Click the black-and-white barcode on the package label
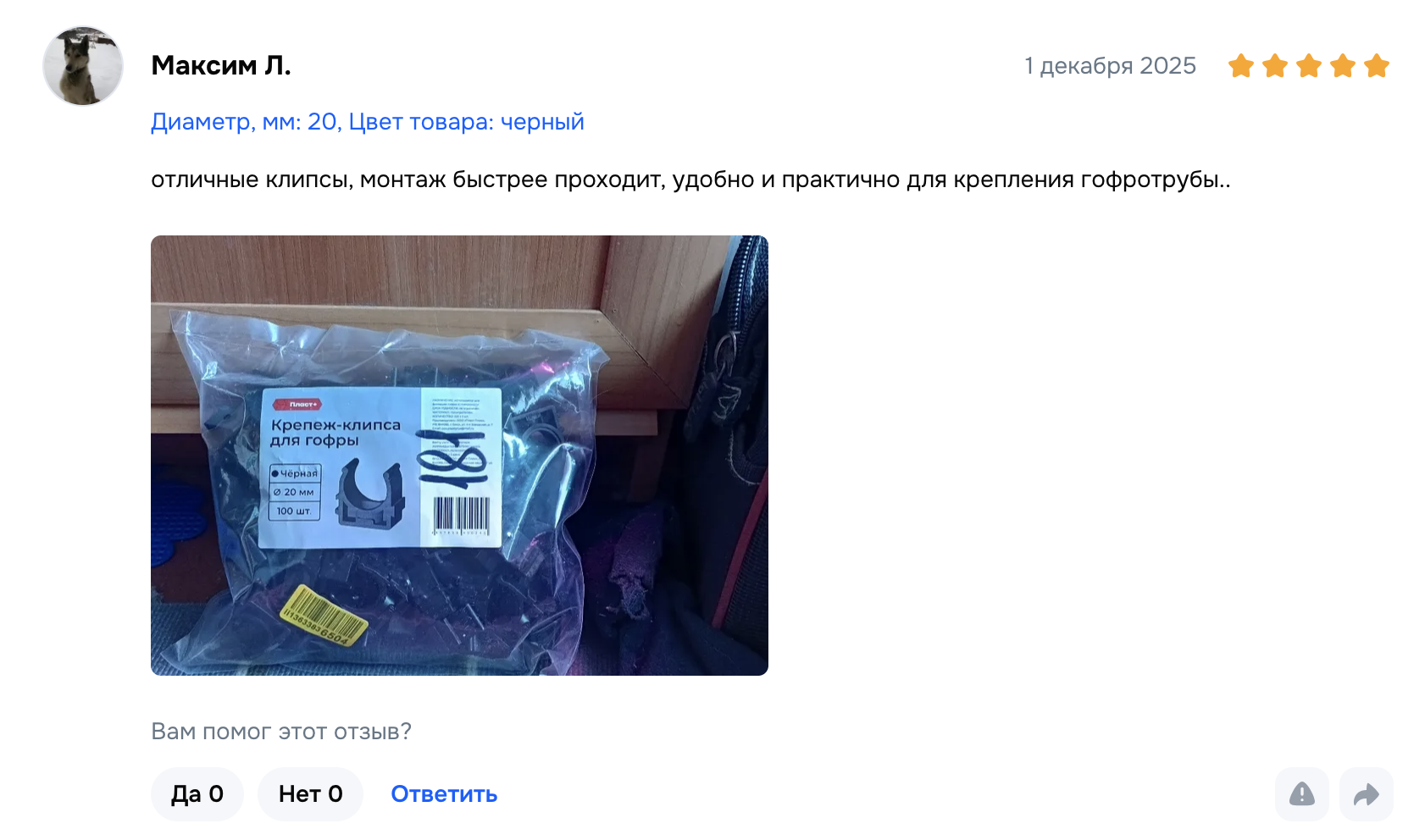Viewport: 1425px width, 840px height. (461, 515)
